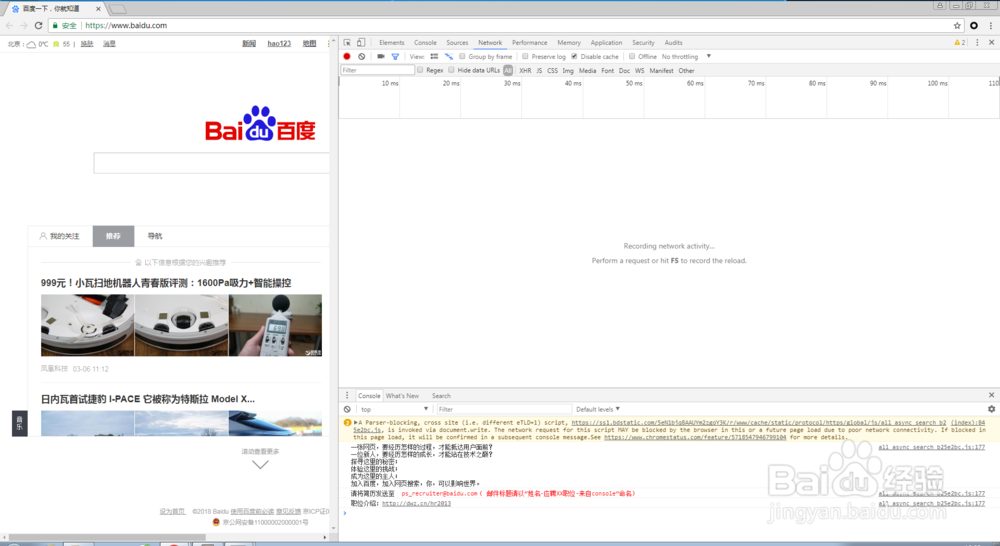Screen dimensions: 1000x546
Task: Open the Performance tab
Action: (529, 43)
